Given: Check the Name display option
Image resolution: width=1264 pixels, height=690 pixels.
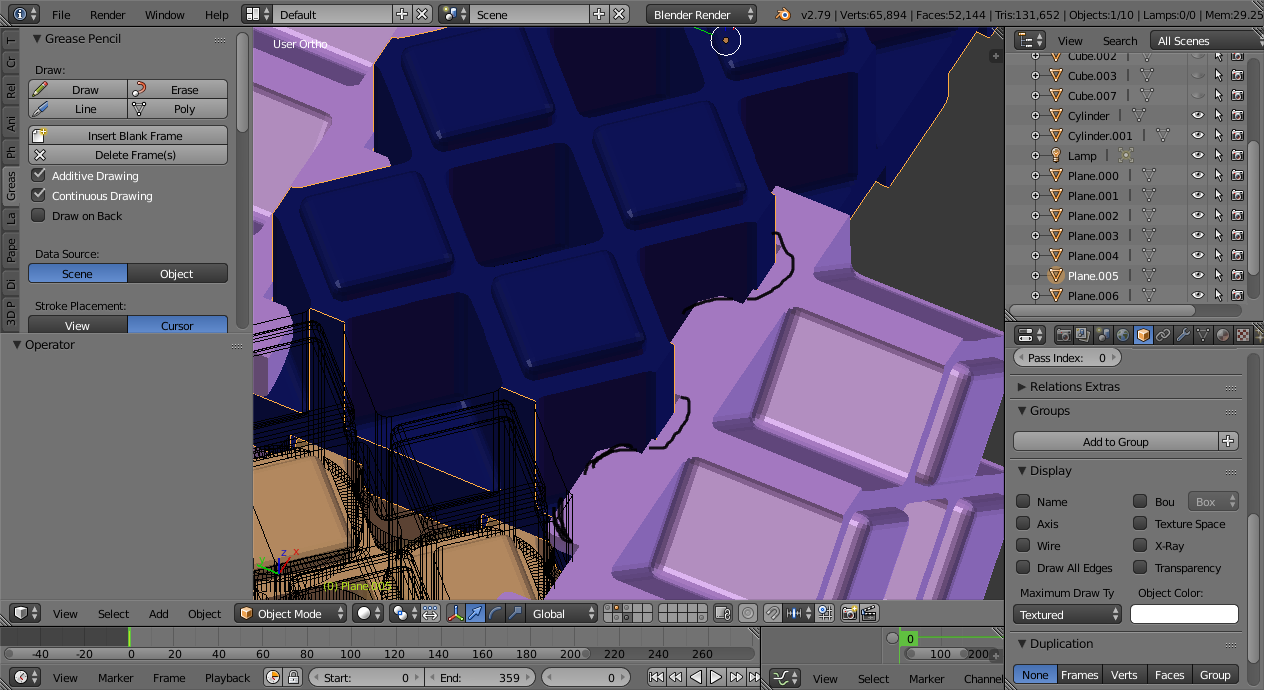Looking at the screenshot, I should [x=1023, y=501].
